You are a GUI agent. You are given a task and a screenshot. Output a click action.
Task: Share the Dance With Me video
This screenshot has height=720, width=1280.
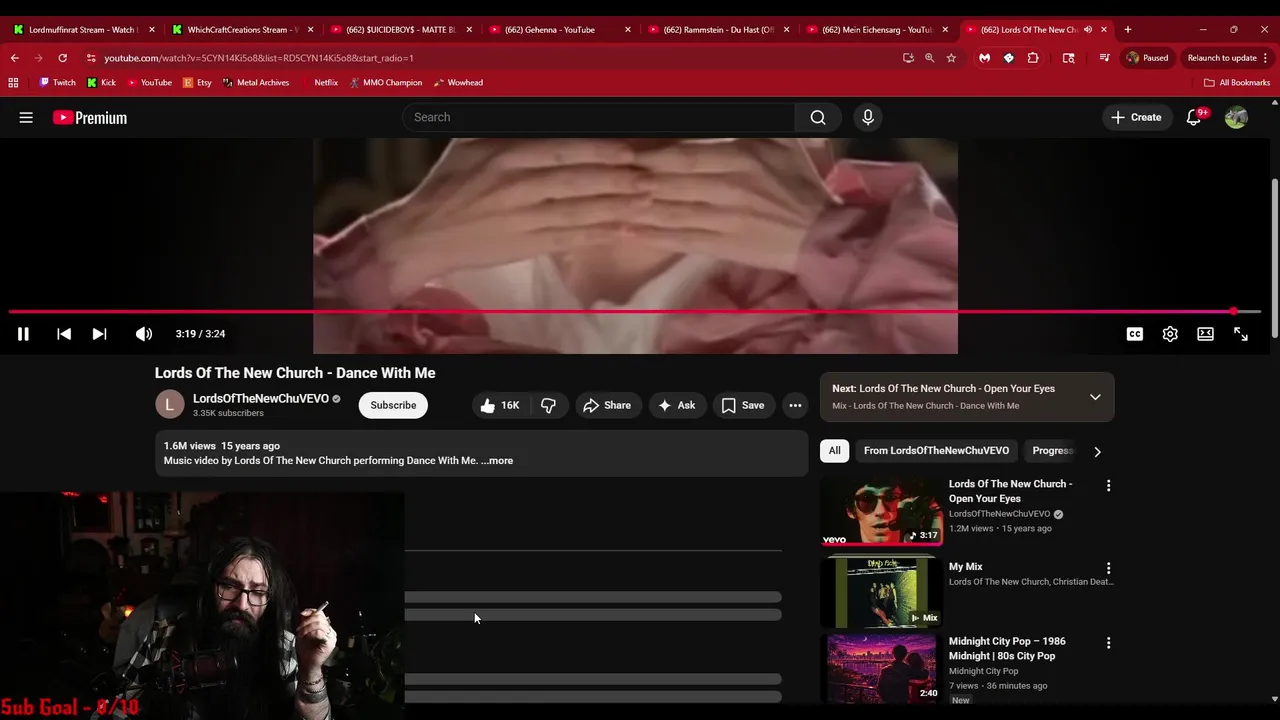click(x=606, y=405)
